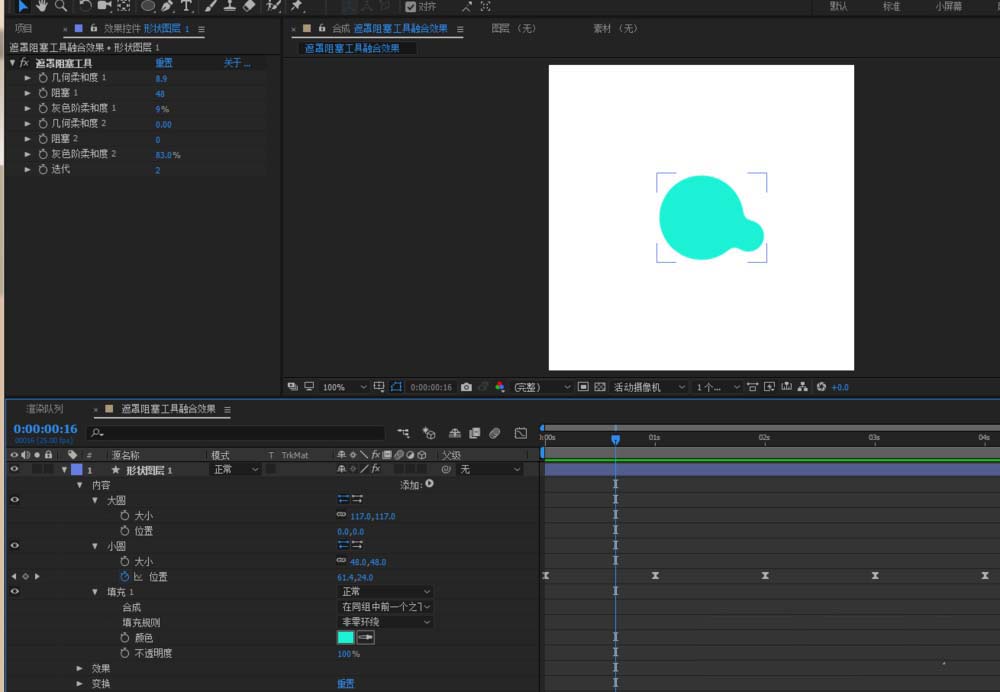Hide the 大圆 shape with its eye icon

[x=14, y=500]
